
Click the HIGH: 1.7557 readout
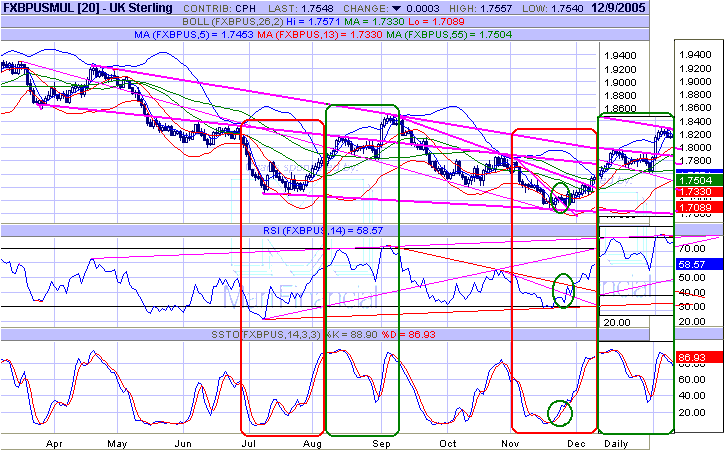pyautogui.click(x=479, y=9)
